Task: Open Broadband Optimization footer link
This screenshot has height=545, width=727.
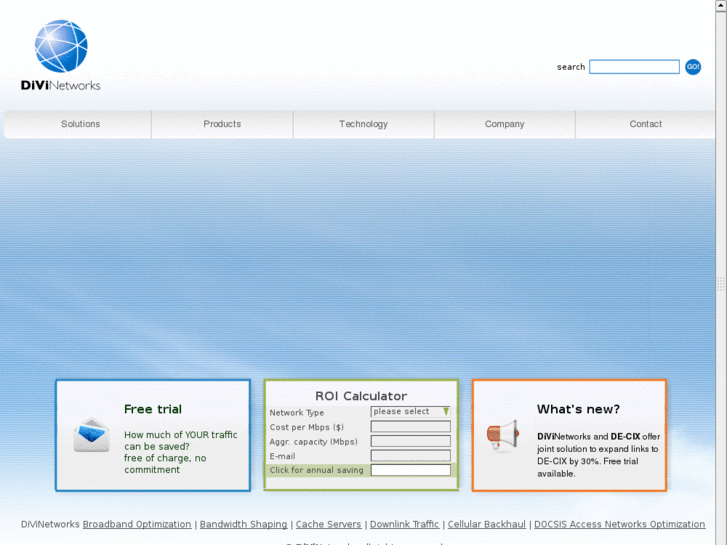Action: [137, 524]
